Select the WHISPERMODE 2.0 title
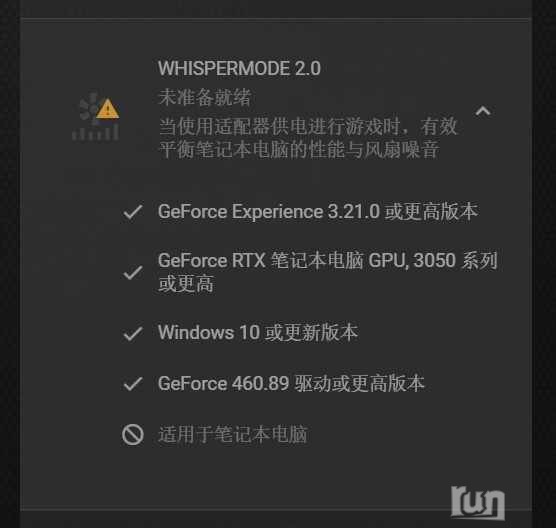The height and width of the screenshot is (528, 556). [x=239, y=68]
